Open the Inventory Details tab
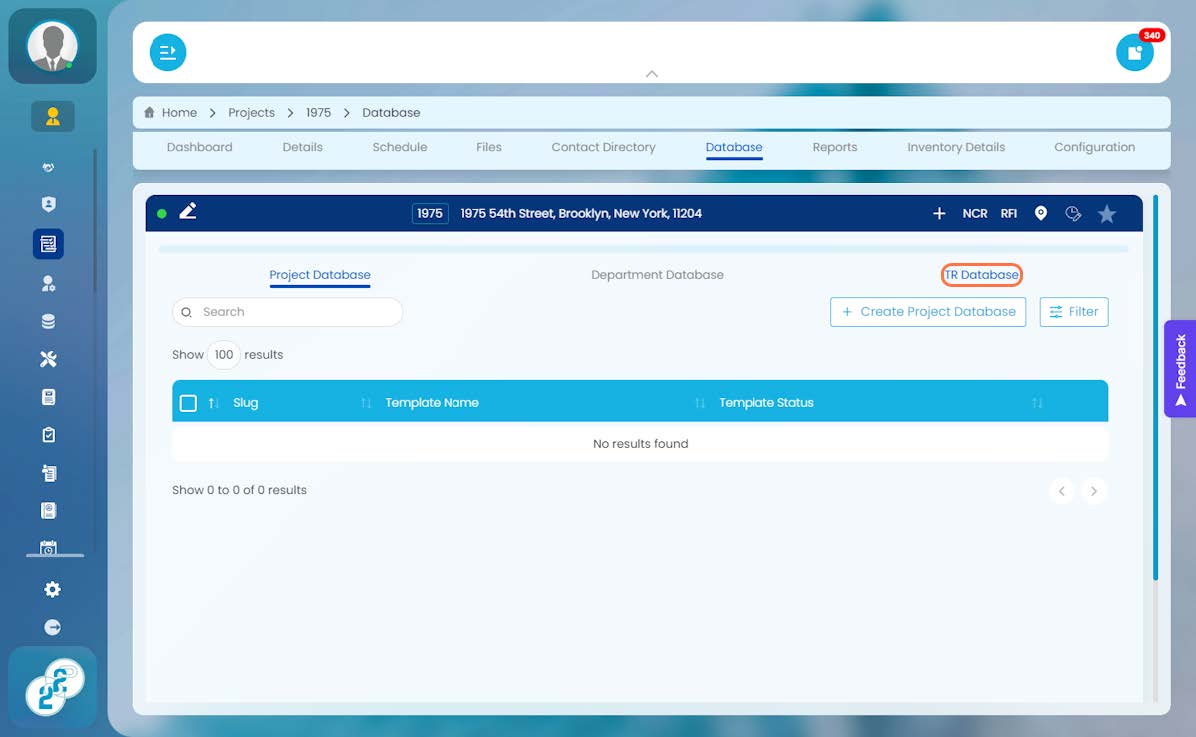The width and height of the screenshot is (1196, 737). pos(956,147)
